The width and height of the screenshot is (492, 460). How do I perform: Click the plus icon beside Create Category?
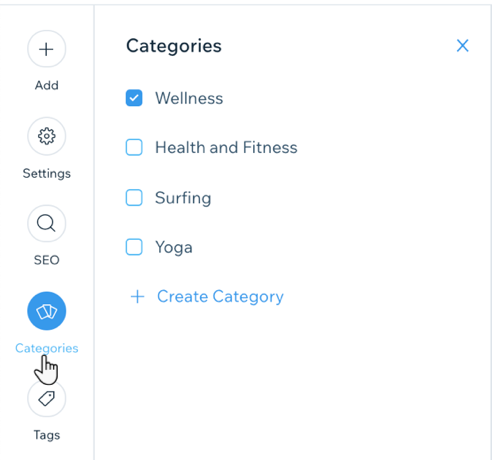[x=137, y=296]
